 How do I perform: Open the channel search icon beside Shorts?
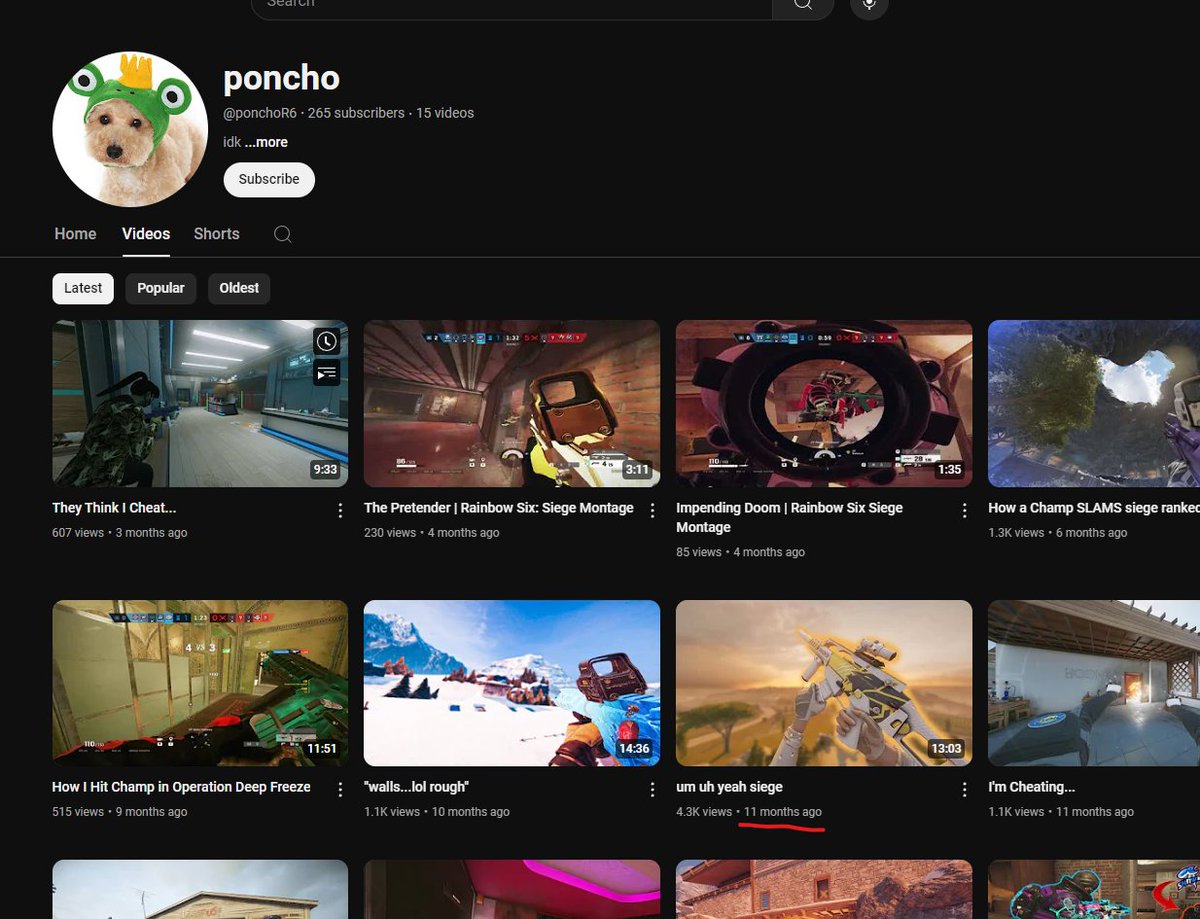pos(282,233)
